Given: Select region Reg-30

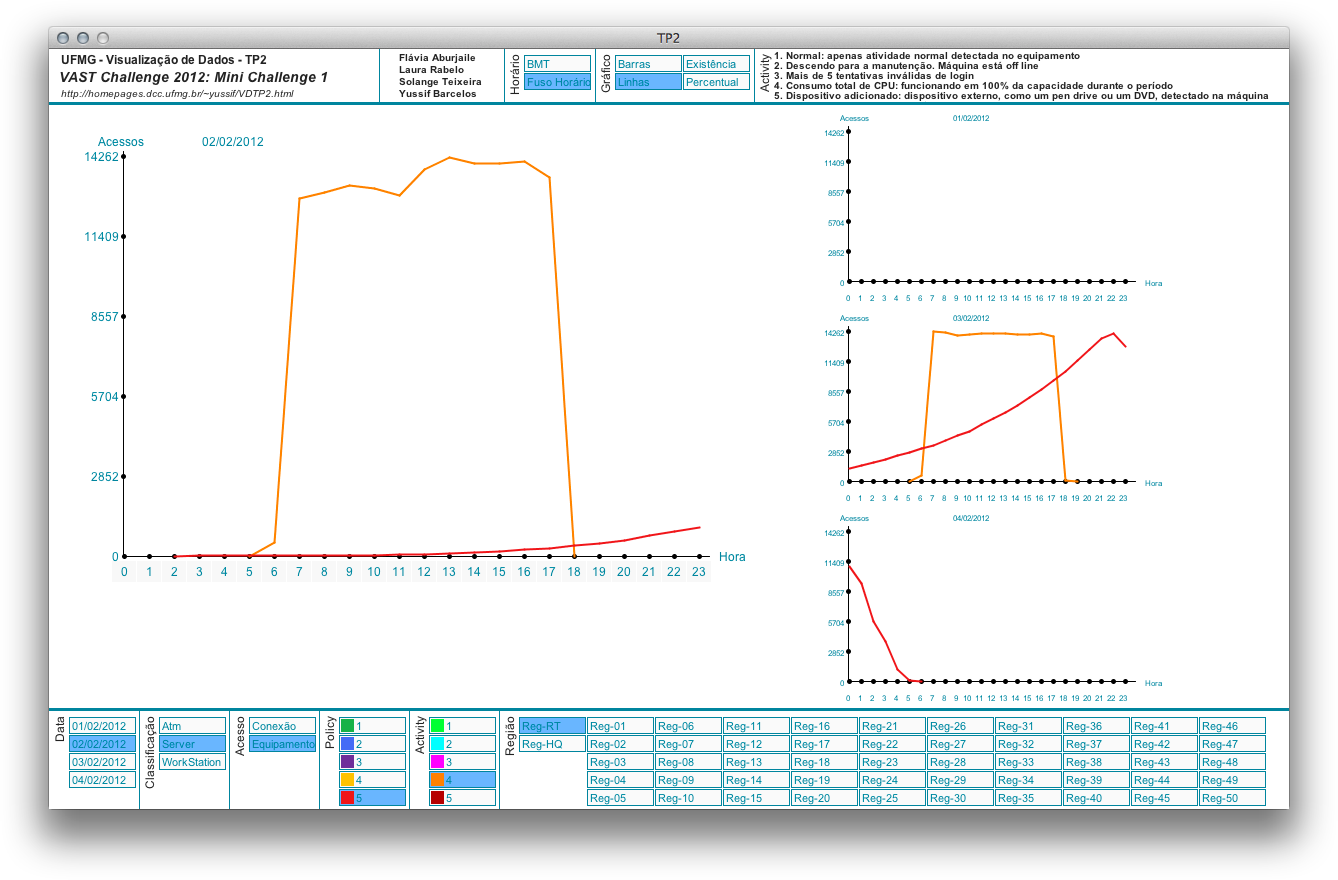Looking at the screenshot, I should (960, 798).
